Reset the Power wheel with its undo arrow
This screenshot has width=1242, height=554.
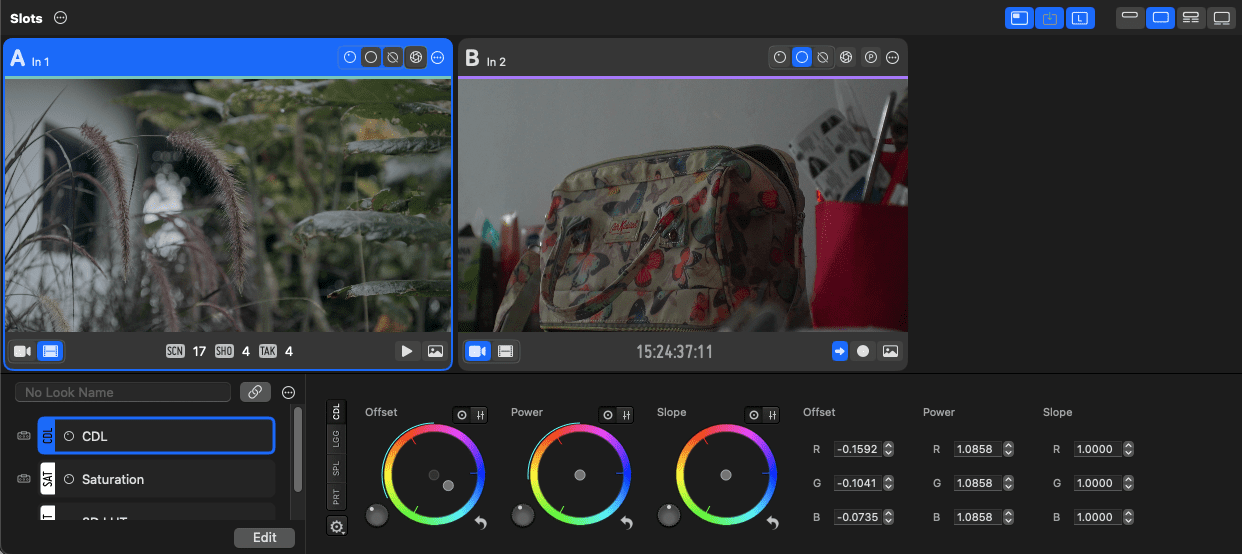click(627, 522)
